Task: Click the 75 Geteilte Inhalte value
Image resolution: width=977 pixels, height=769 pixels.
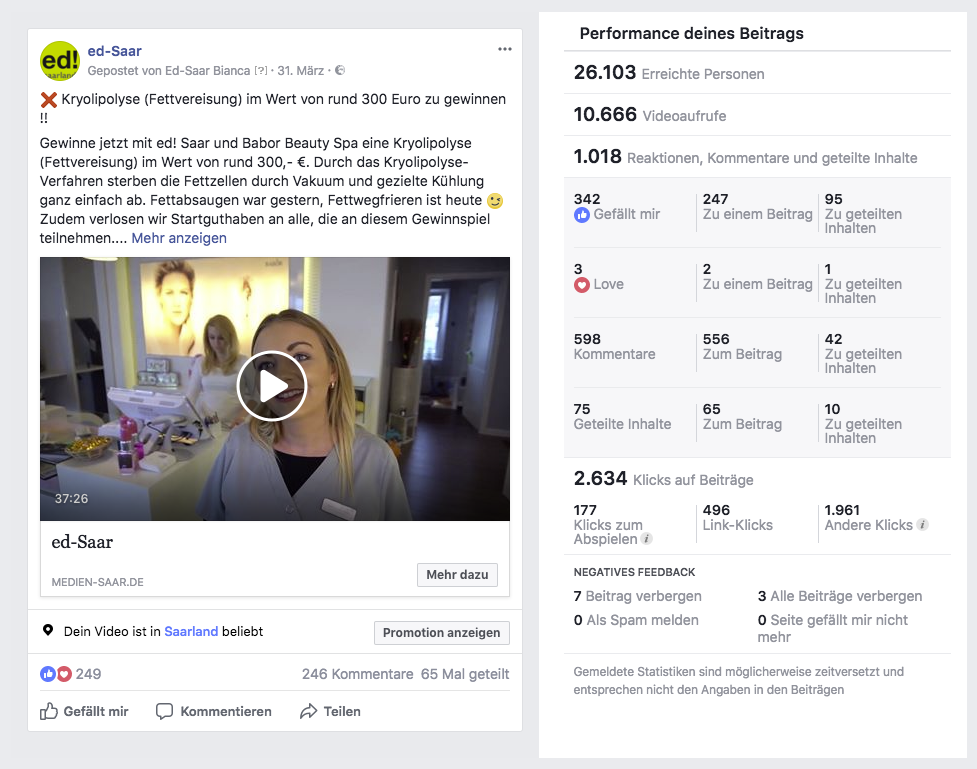Action: [622, 416]
